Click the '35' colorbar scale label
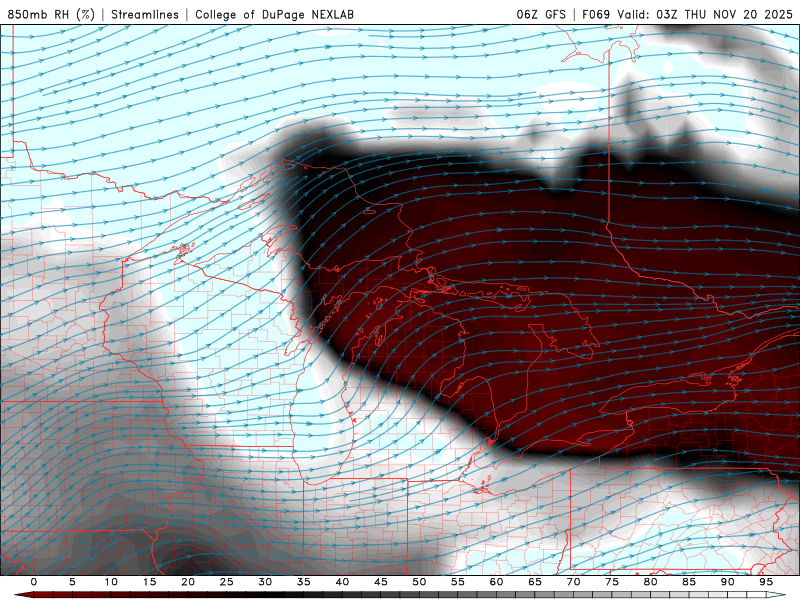This screenshot has width=800, height=600. tap(304, 582)
